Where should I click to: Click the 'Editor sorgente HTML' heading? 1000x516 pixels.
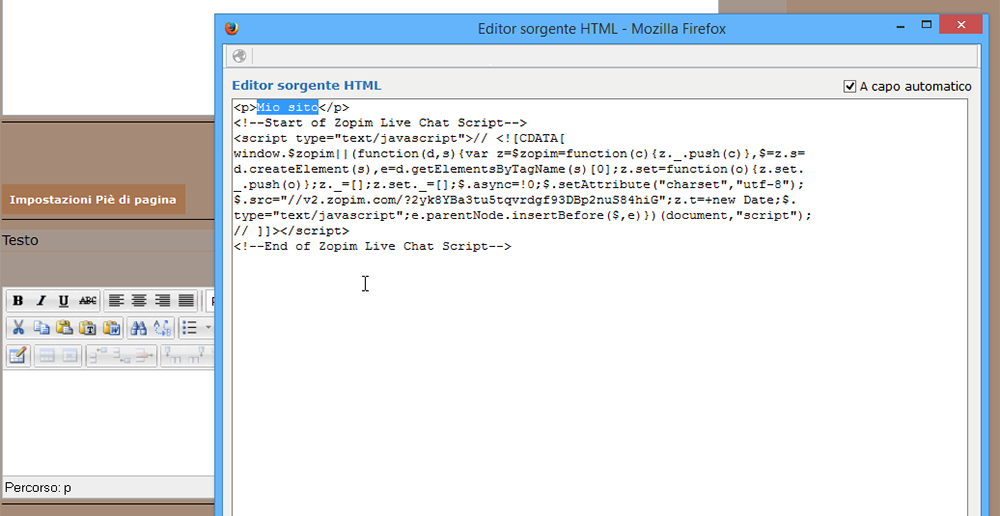(306, 85)
